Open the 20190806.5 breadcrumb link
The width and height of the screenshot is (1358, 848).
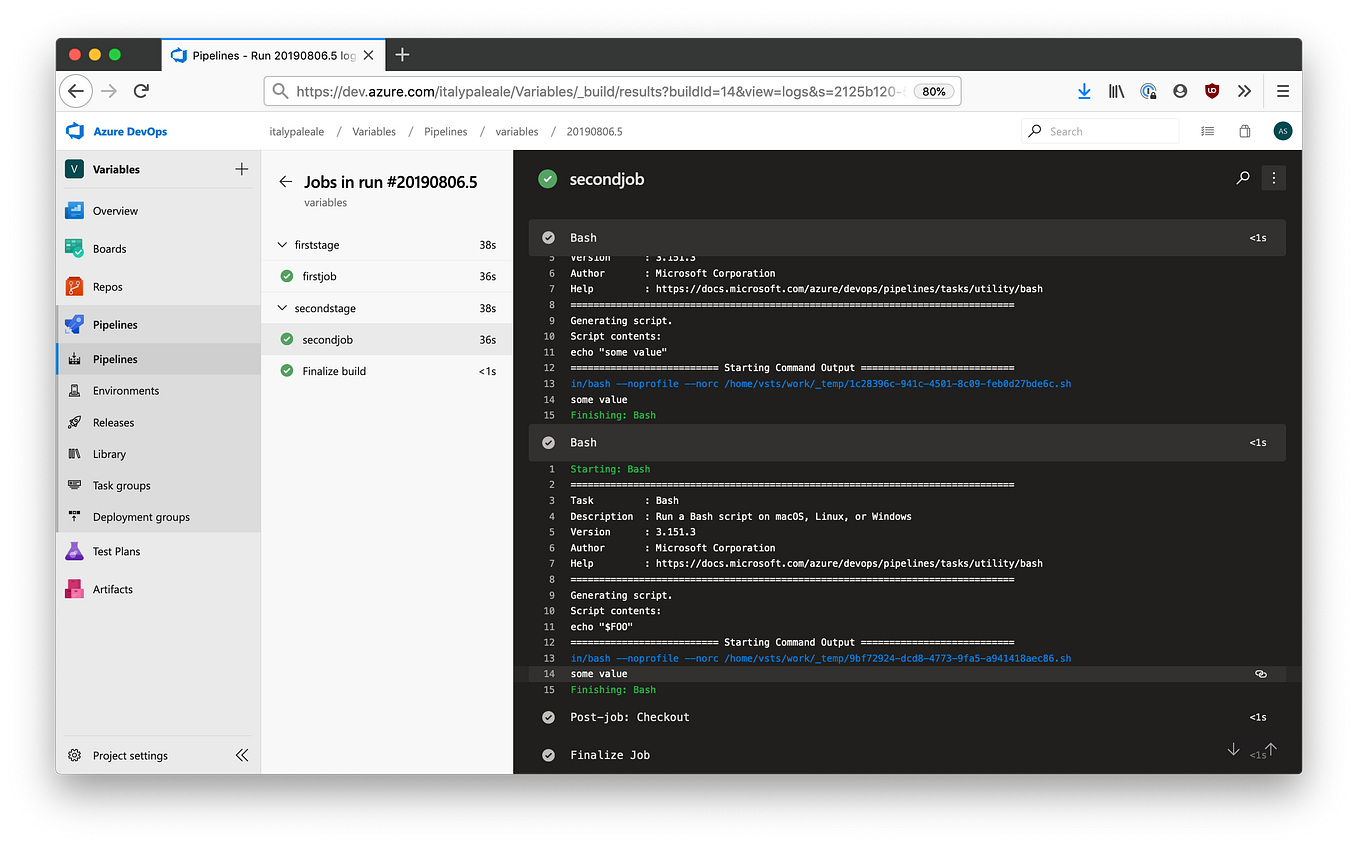tap(595, 131)
